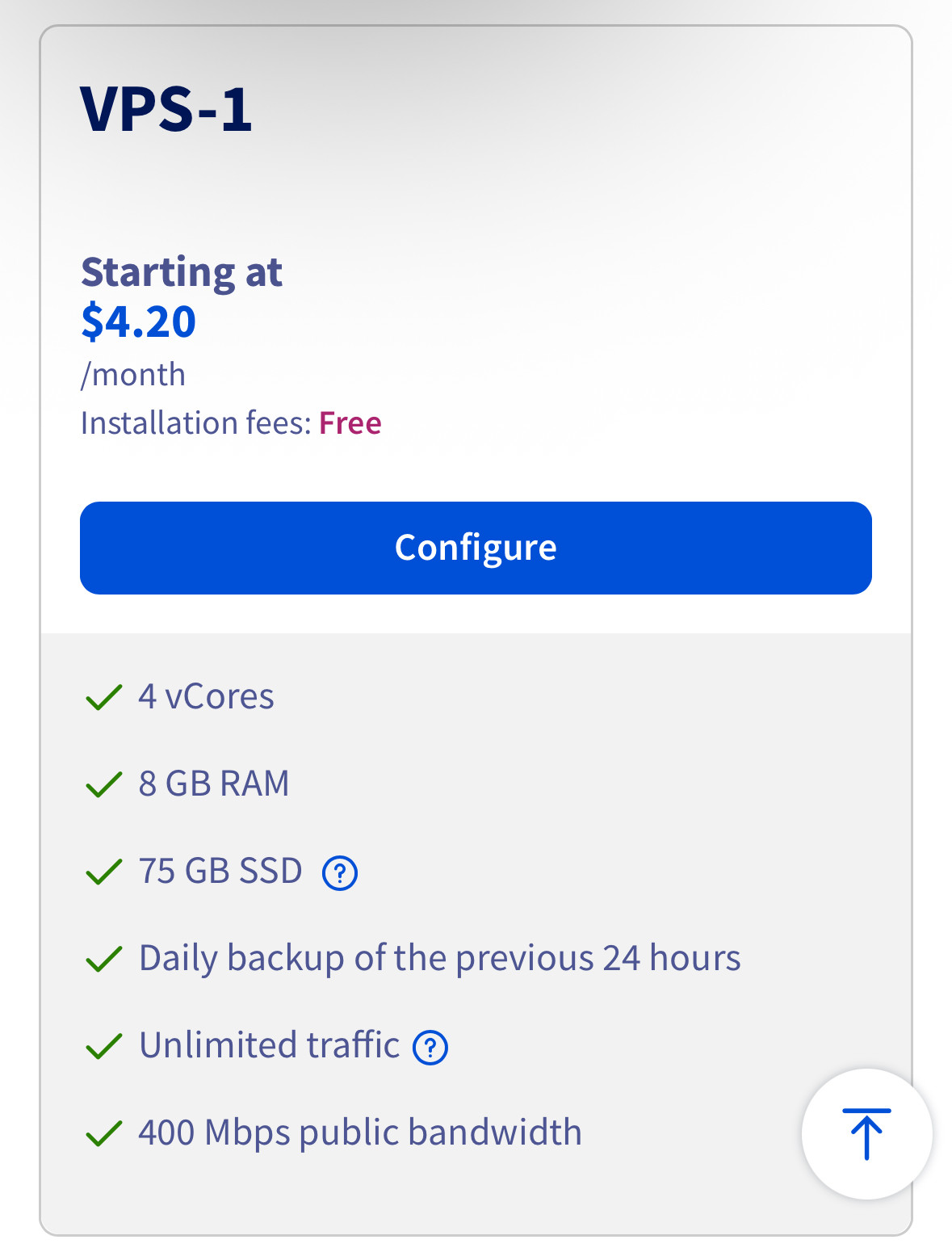Viewport: 952px width, 1248px height.
Task: Click the 75 GB SSD feature text
Action: [x=220, y=871]
